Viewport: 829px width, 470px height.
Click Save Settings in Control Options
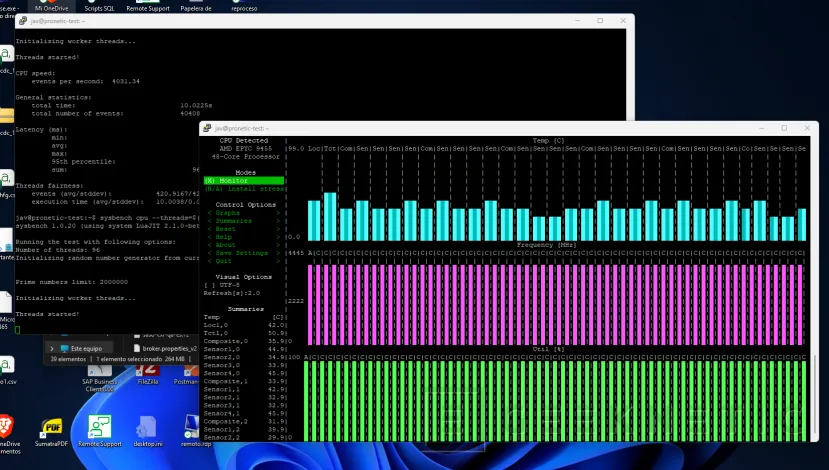click(244, 253)
